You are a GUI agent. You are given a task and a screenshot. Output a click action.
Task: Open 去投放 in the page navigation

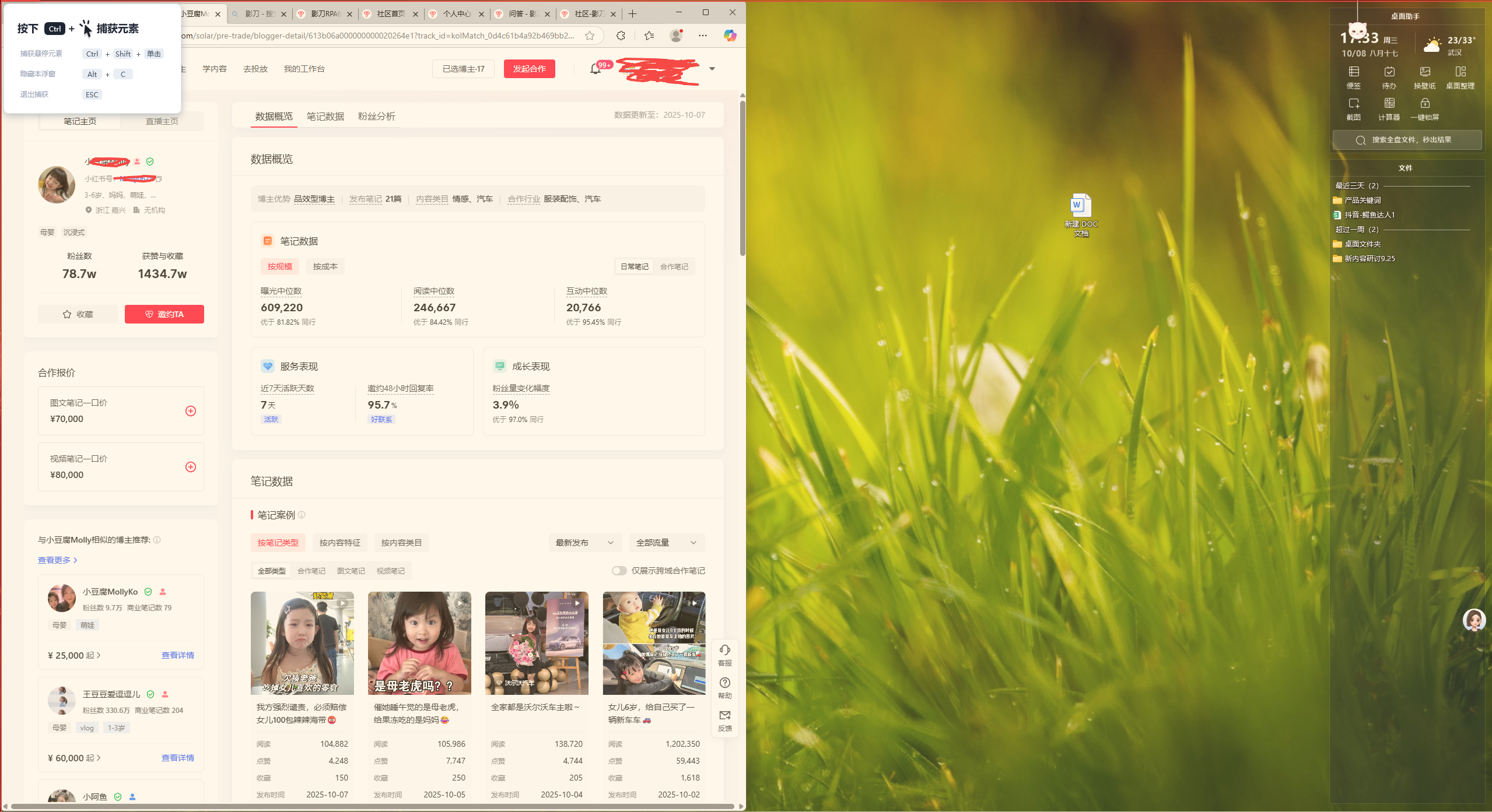pyautogui.click(x=255, y=69)
